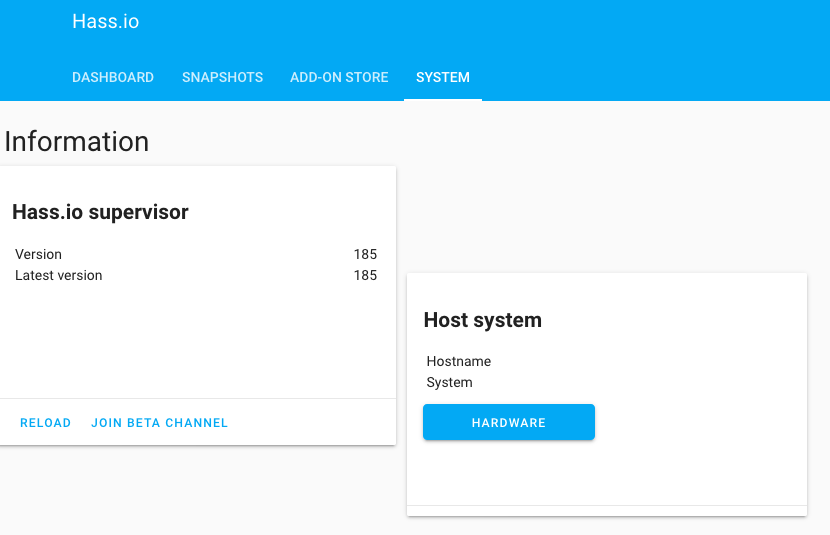Viewport: 830px width, 535px height.
Task: Click the System label in Host system
Action: 449,383
